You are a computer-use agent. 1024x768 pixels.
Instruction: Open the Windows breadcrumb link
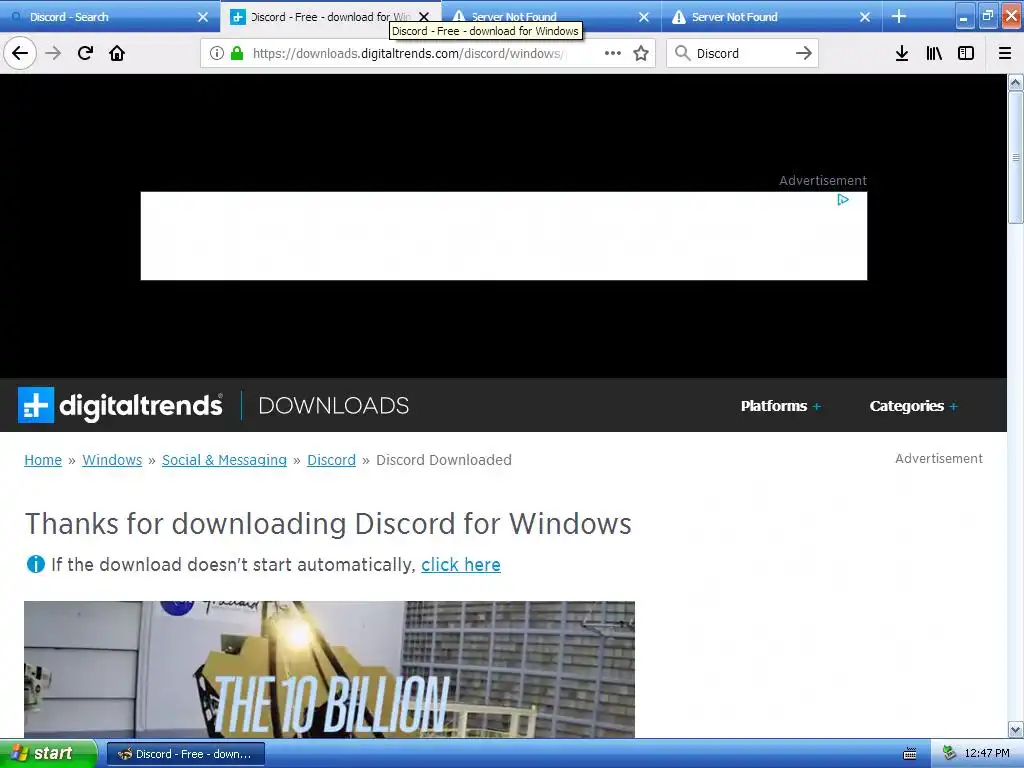pos(112,460)
